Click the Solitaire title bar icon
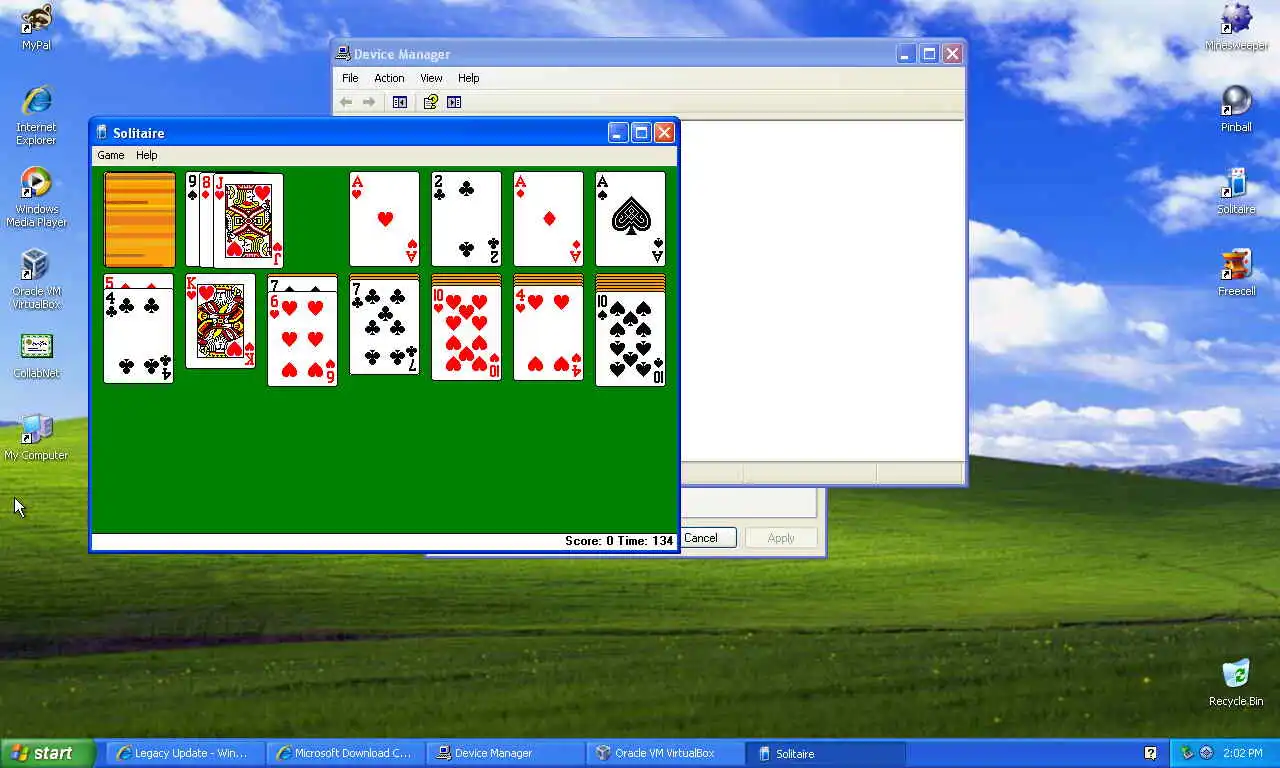The width and height of the screenshot is (1280, 768). click(x=101, y=133)
